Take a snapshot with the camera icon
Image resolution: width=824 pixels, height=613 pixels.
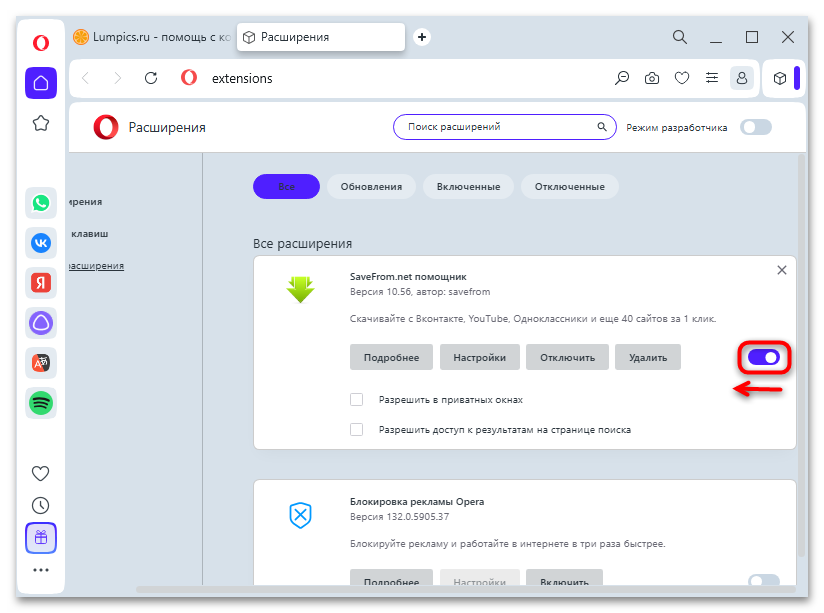[x=652, y=78]
